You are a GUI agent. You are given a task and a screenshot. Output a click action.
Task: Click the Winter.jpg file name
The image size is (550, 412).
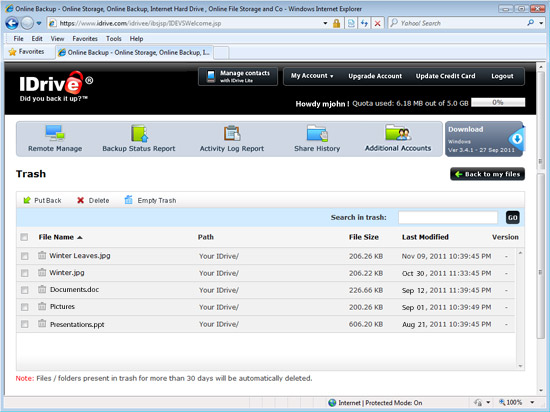(x=67, y=273)
